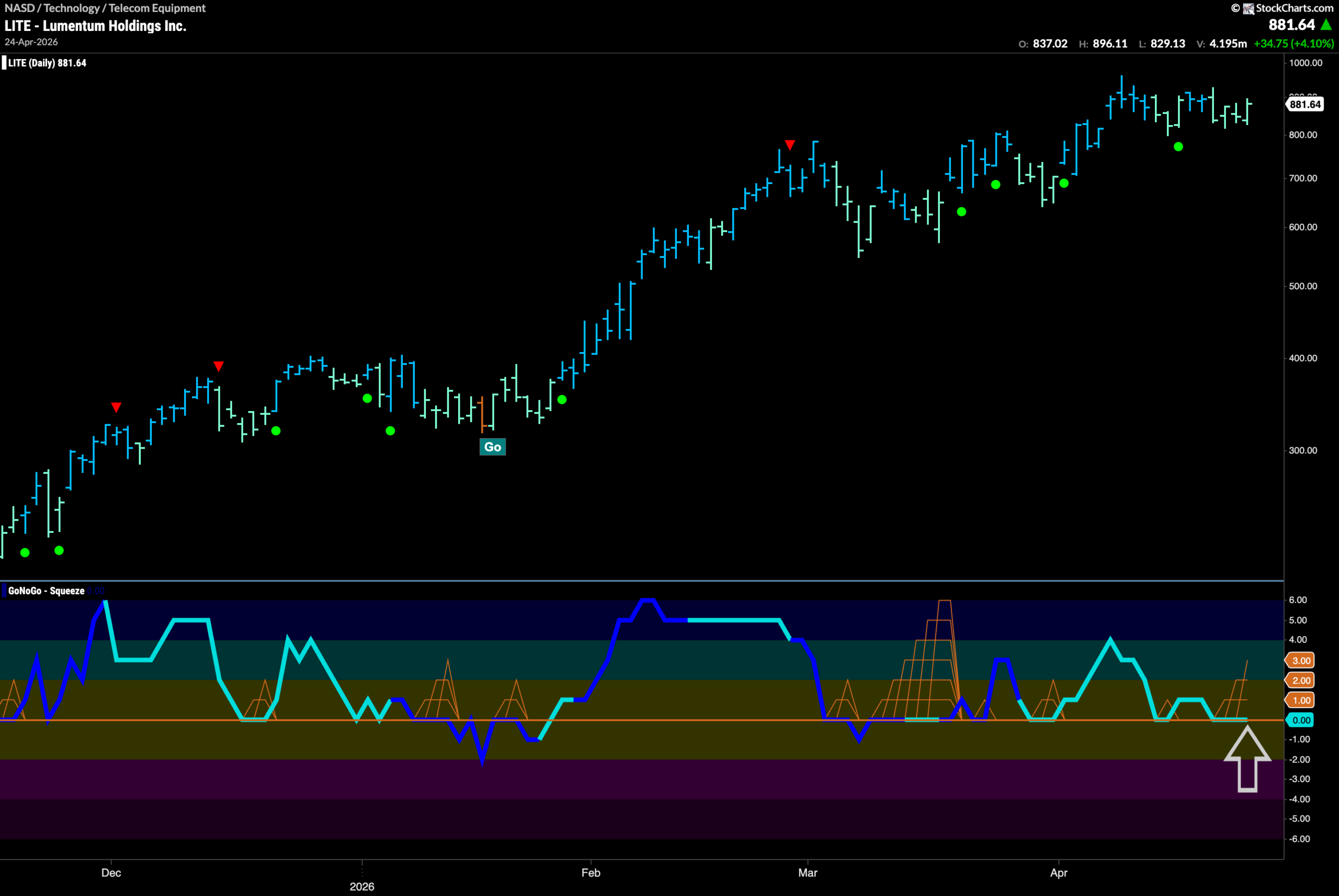
Task: Click the "1000.00" price axis label
Action: coord(1306,63)
